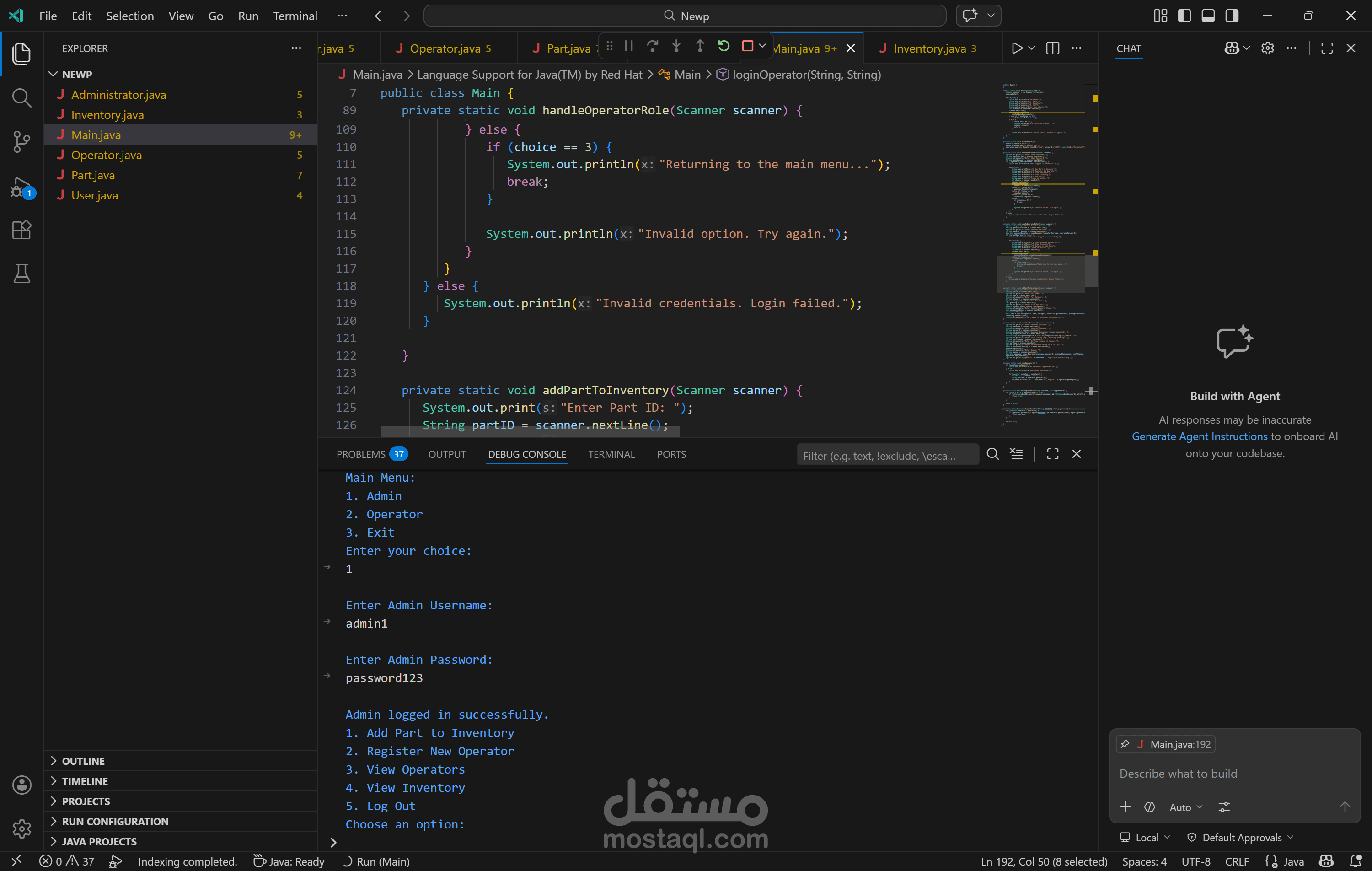Open the Extensions view
The image size is (1372, 871).
[21, 230]
